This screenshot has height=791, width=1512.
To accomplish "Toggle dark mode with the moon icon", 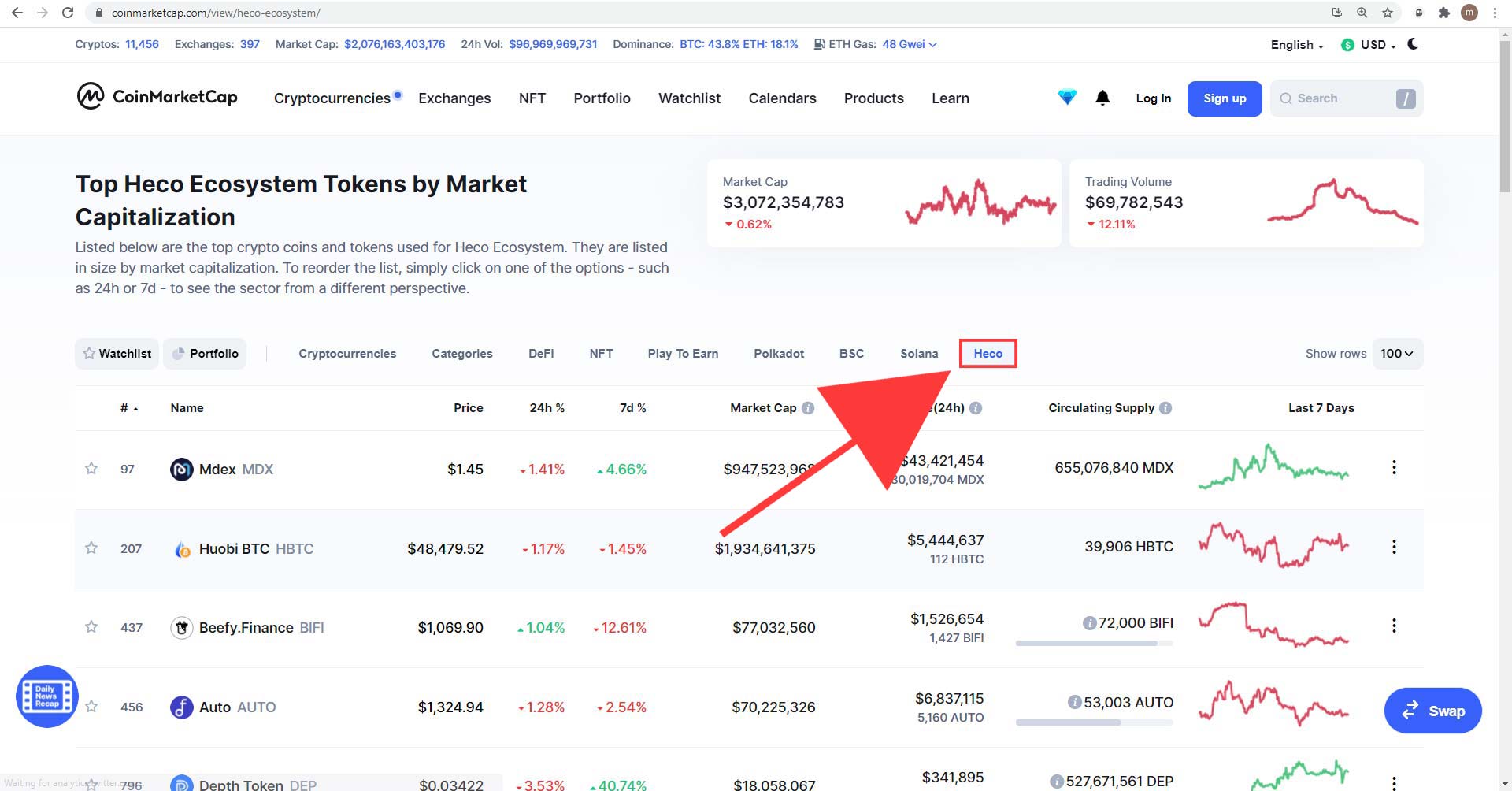I will 1413,44.
